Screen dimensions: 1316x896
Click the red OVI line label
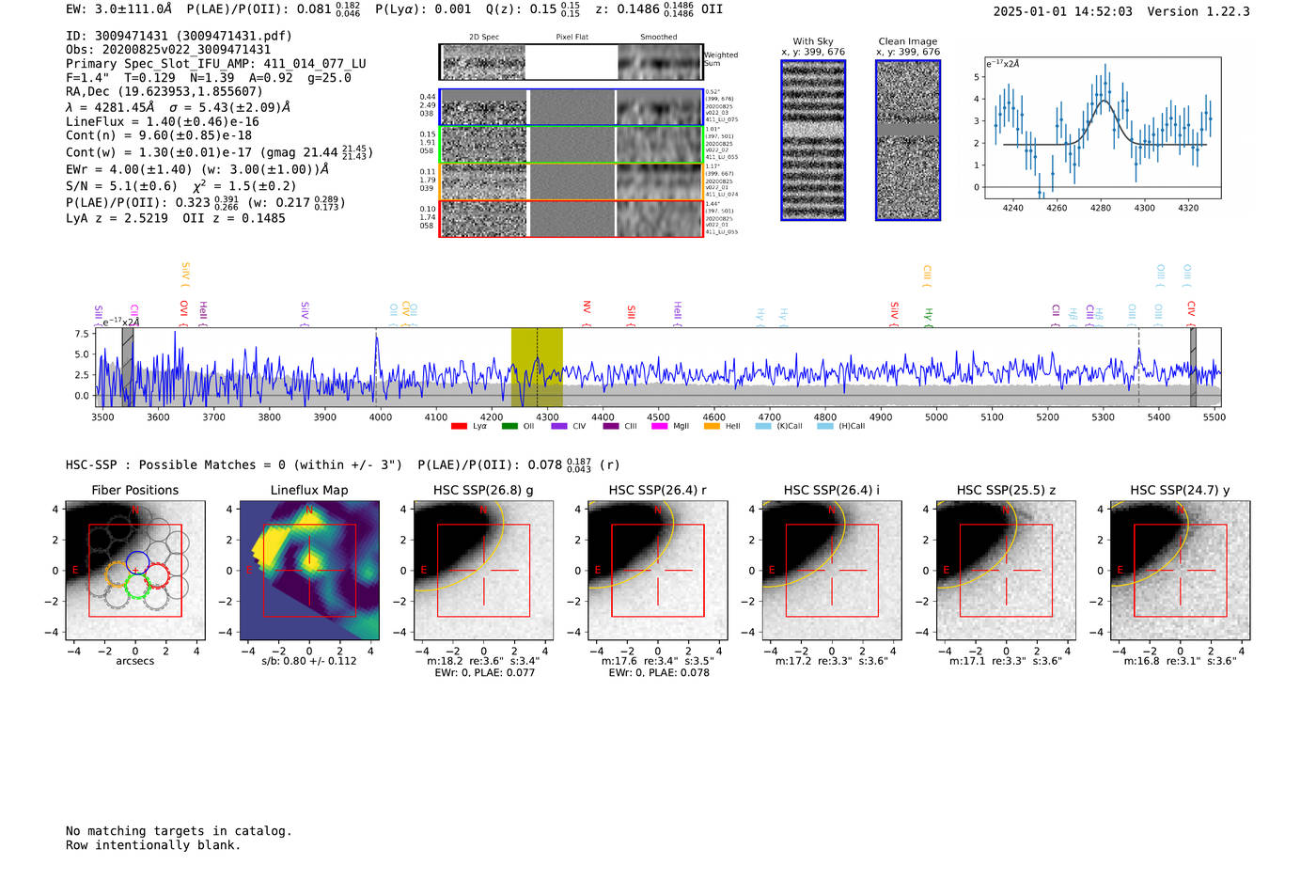(183, 313)
